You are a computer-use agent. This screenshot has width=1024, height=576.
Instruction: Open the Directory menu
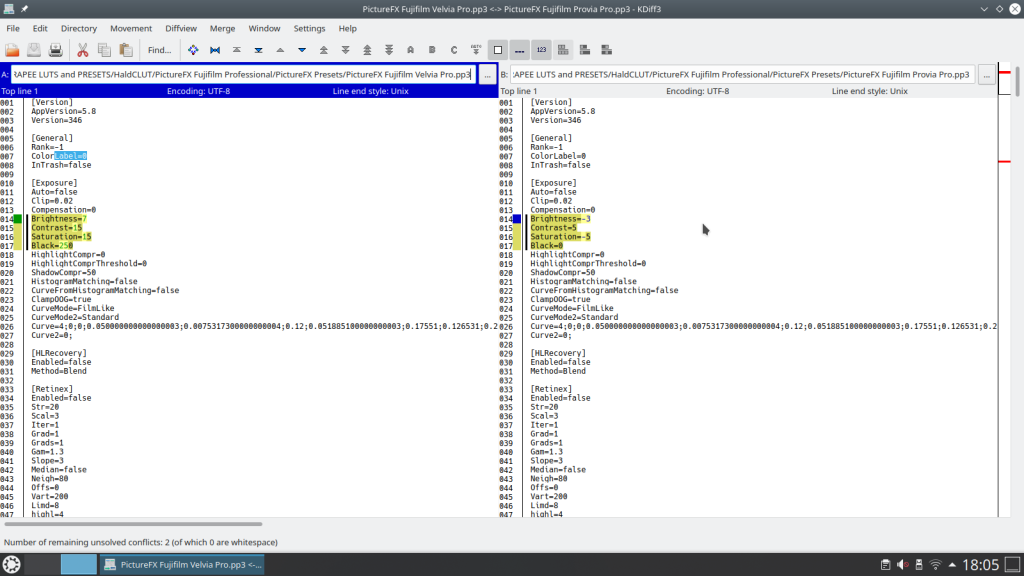(x=79, y=28)
